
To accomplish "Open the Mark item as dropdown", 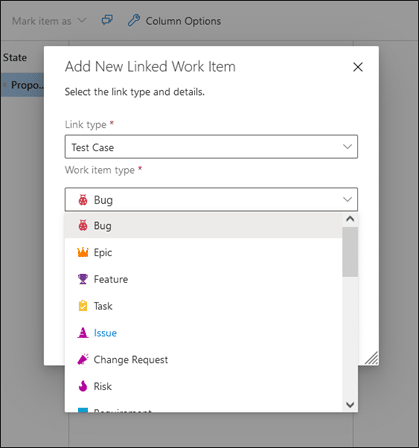I will (x=49, y=21).
